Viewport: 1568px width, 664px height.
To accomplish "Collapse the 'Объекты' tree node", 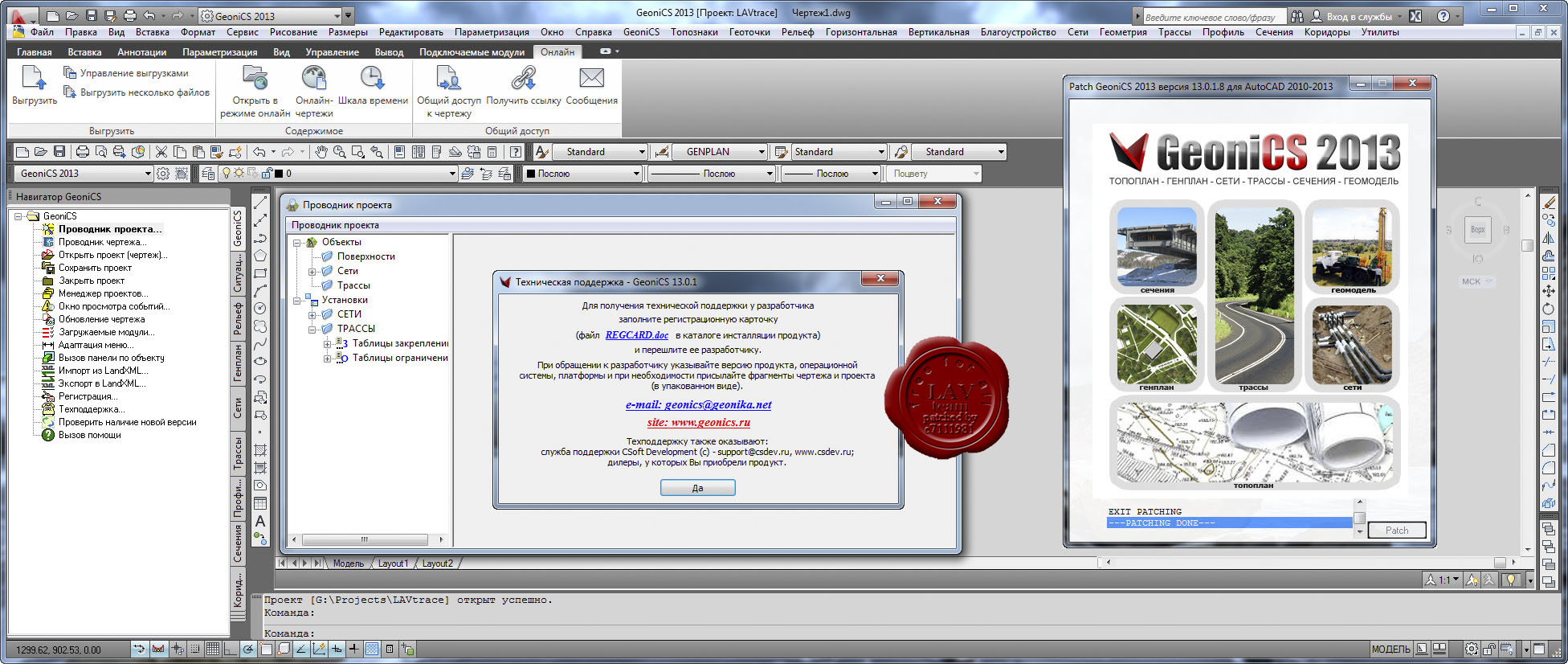I will point(297,243).
